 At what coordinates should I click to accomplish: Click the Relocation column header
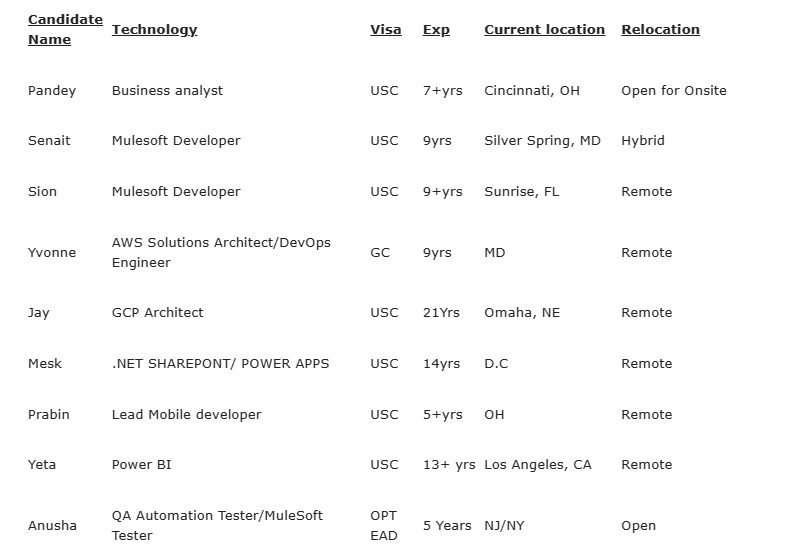660,29
